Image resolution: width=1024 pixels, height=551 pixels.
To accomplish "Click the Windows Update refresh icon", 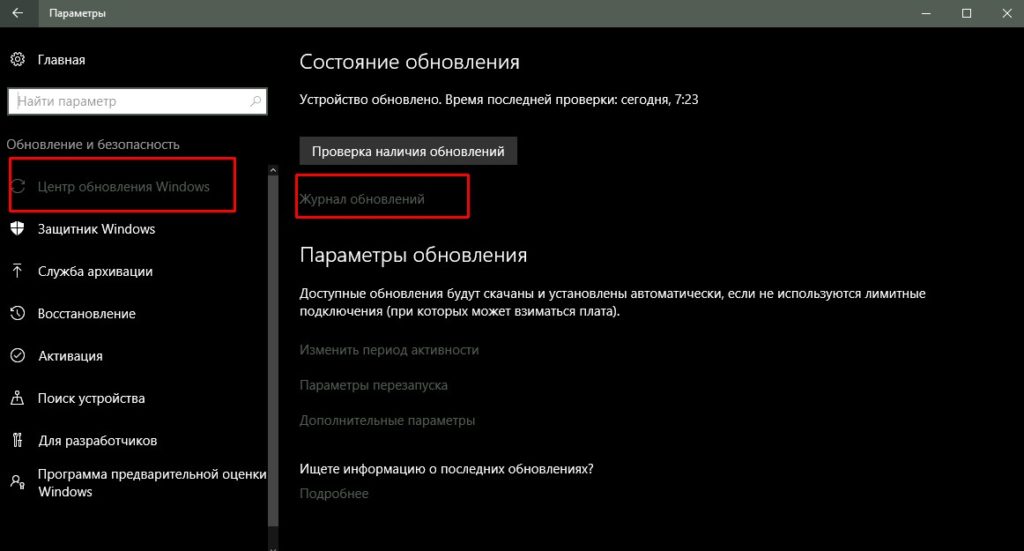I will coord(17,187).
